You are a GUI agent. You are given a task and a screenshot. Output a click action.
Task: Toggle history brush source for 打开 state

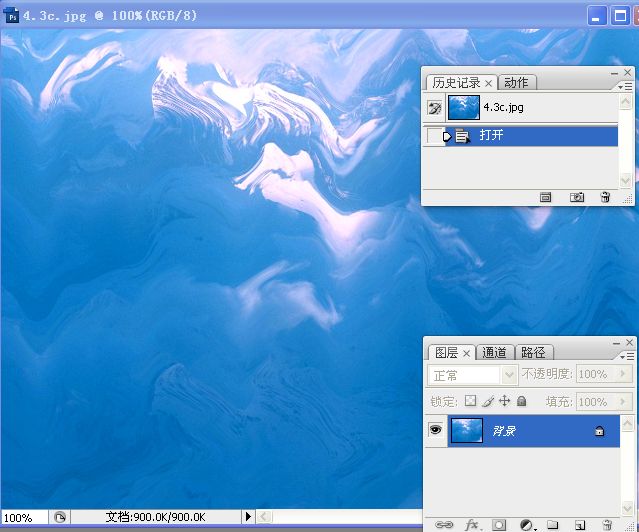coord(433,136)
